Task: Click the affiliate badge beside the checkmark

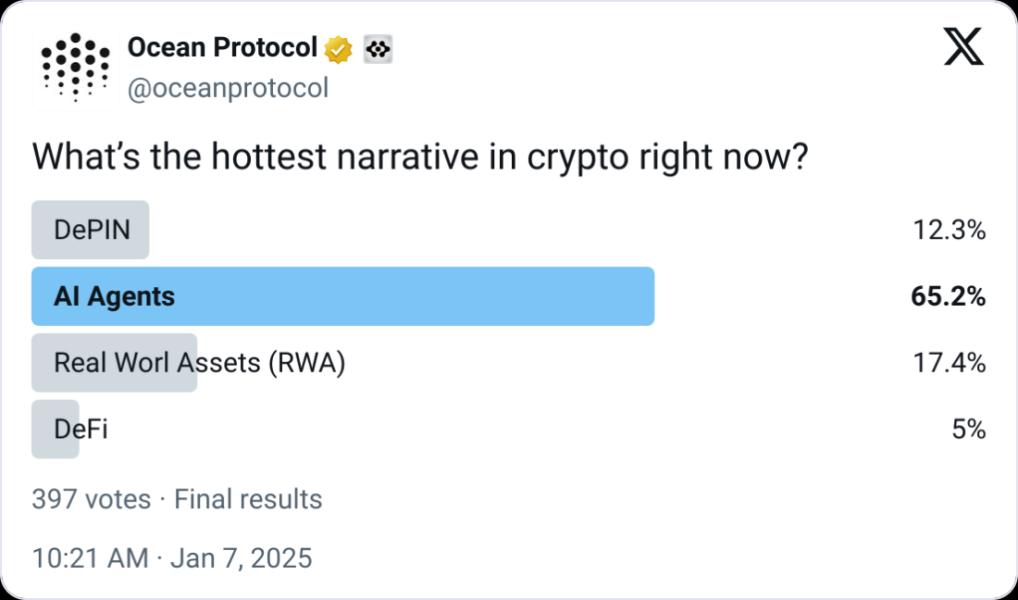Action: (377, 48)
